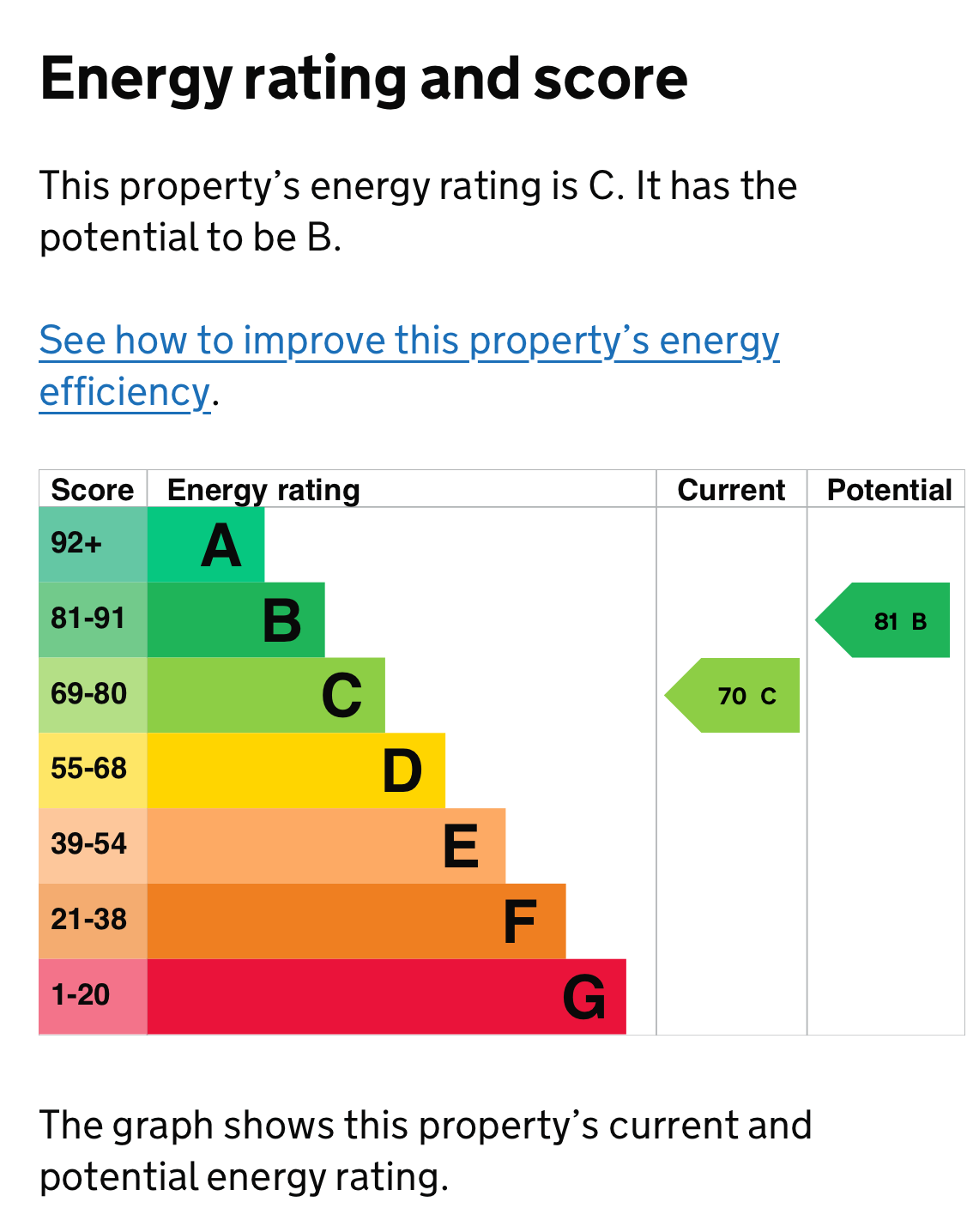Click the B rating bar
This screenshot has height=1232, width=967.
pos(236,619)
